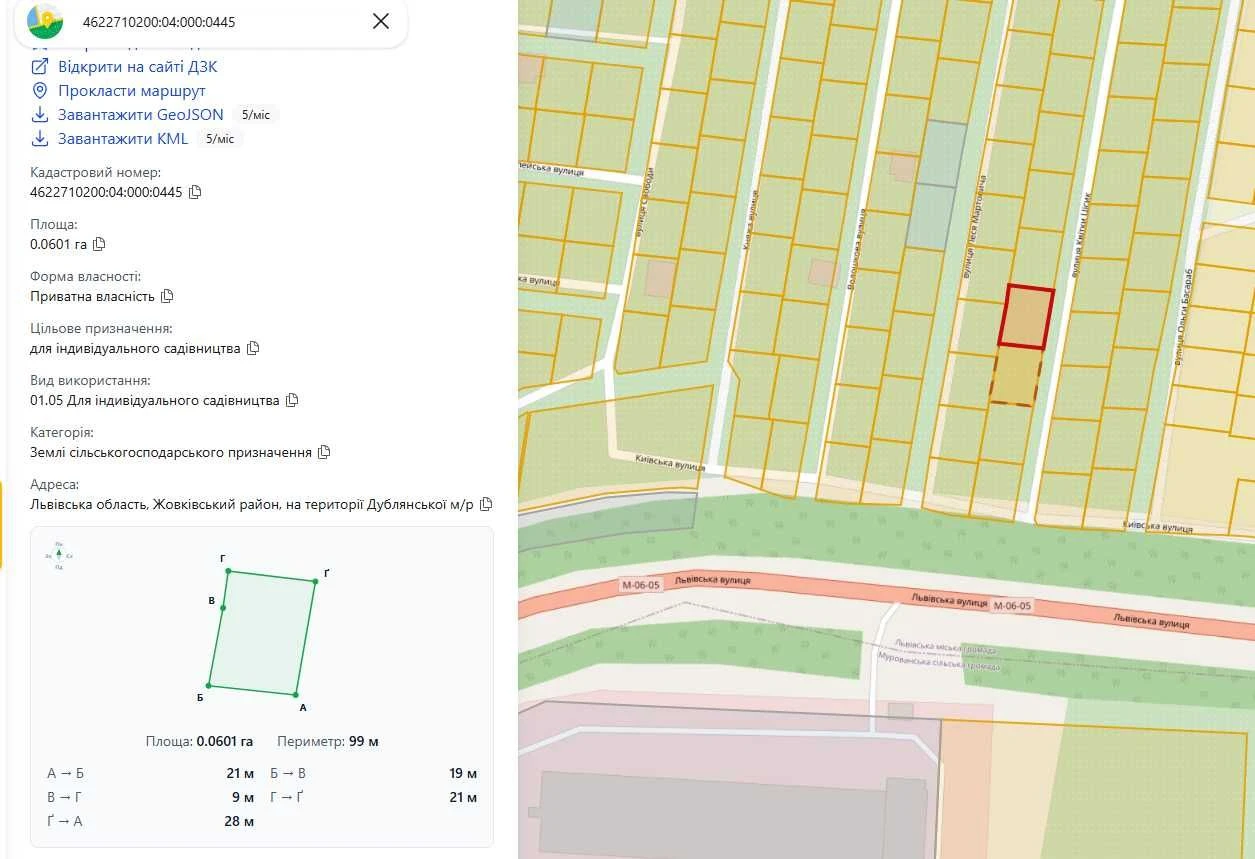Click the 5/міс badge next to GeoJSON

pyautogui.click(x=256, y=115)
